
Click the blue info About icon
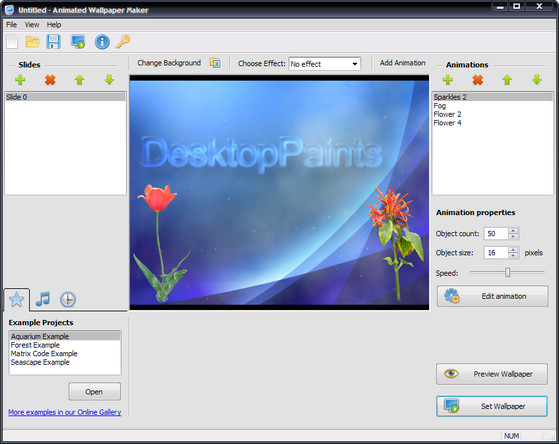click(102, 42)
